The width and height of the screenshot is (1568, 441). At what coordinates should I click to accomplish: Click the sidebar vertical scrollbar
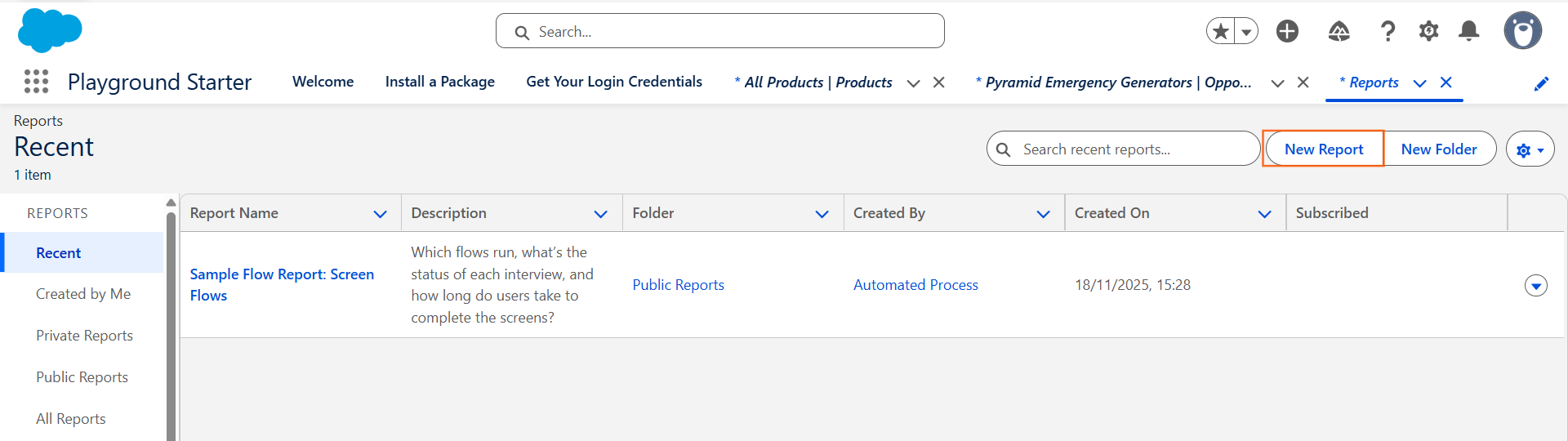[171, 327]
